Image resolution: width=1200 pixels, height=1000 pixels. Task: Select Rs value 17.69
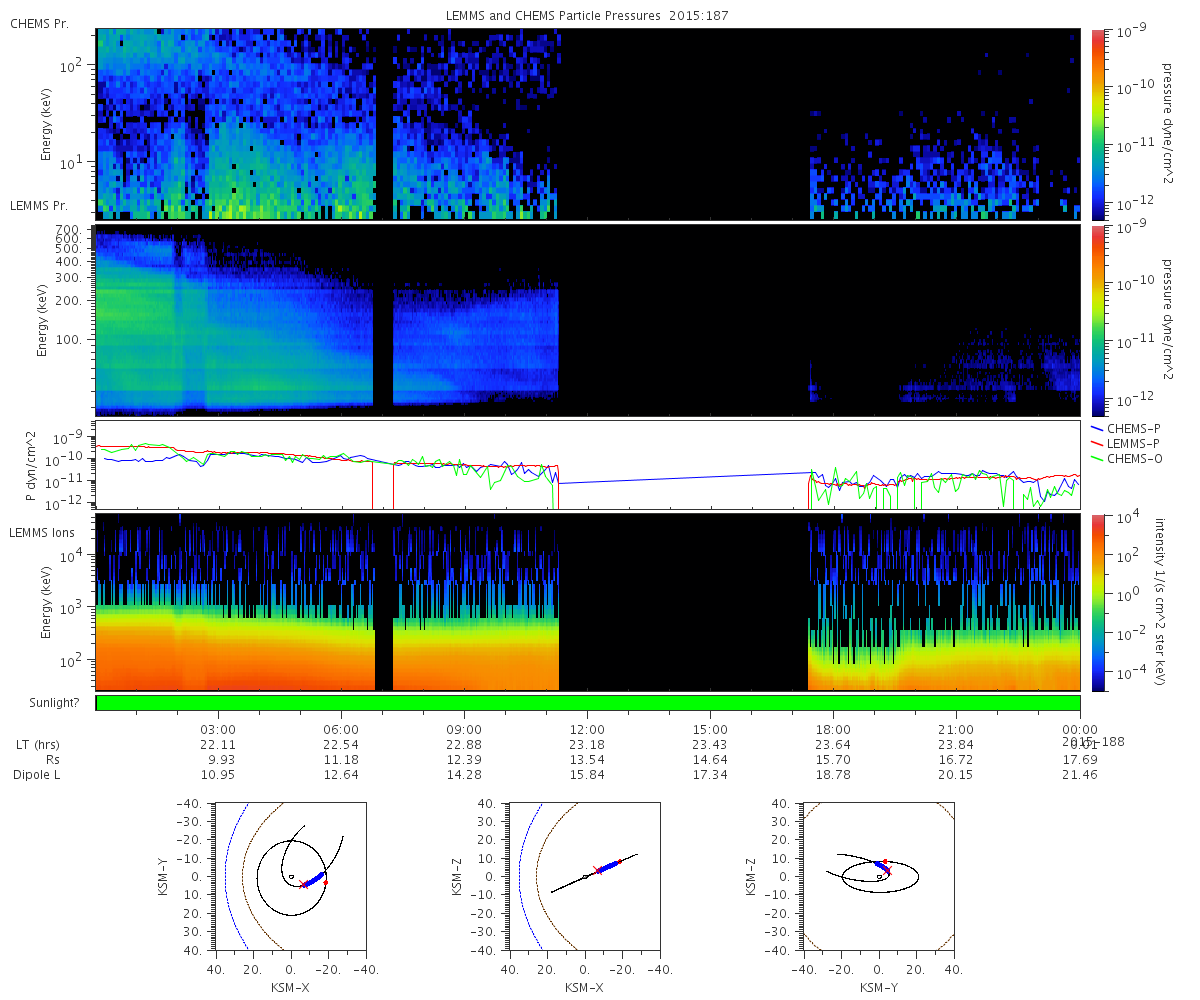pos(1080,760)
